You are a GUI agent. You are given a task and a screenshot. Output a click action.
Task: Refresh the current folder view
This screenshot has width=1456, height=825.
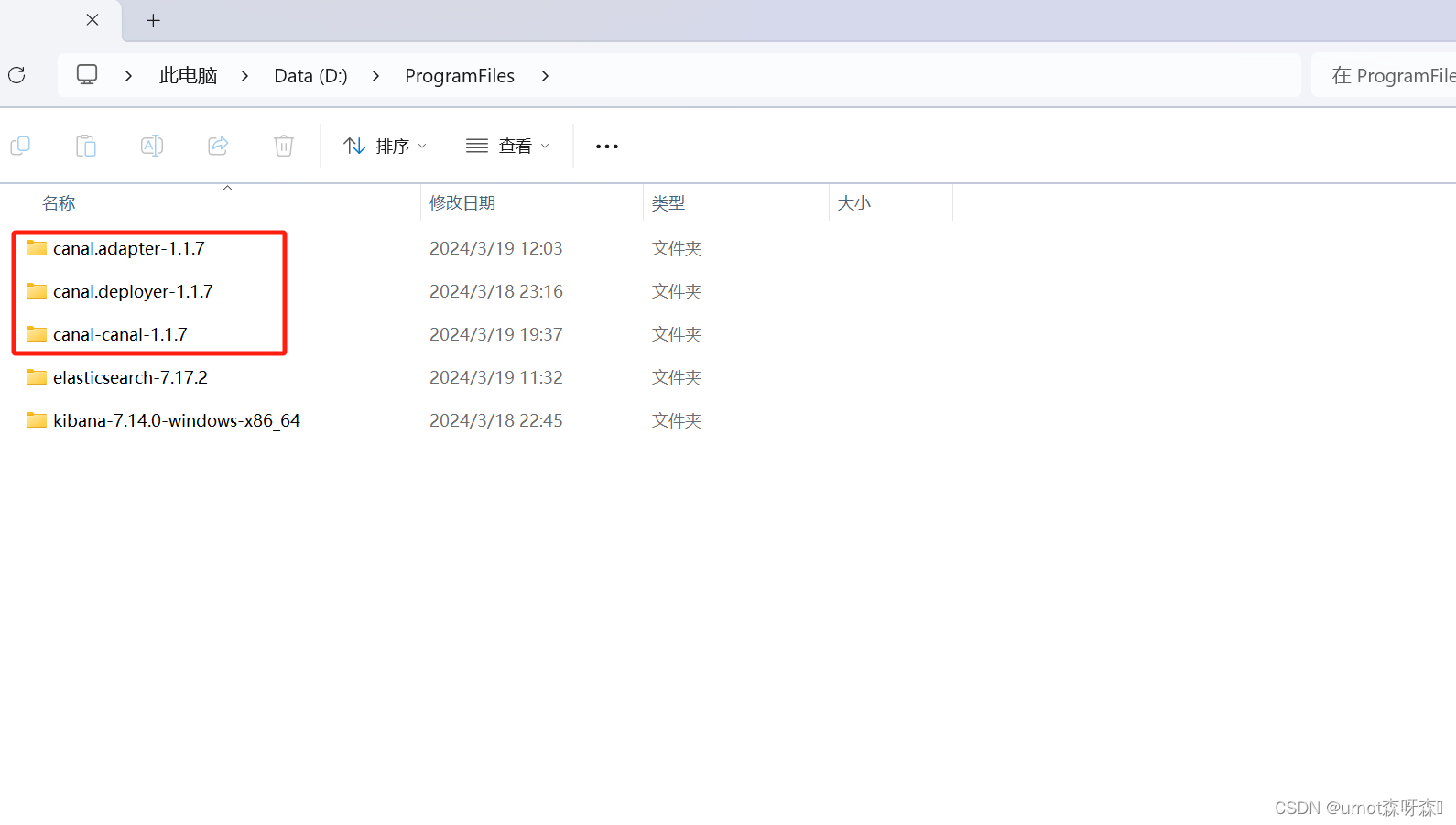click(x=16, y=75)
